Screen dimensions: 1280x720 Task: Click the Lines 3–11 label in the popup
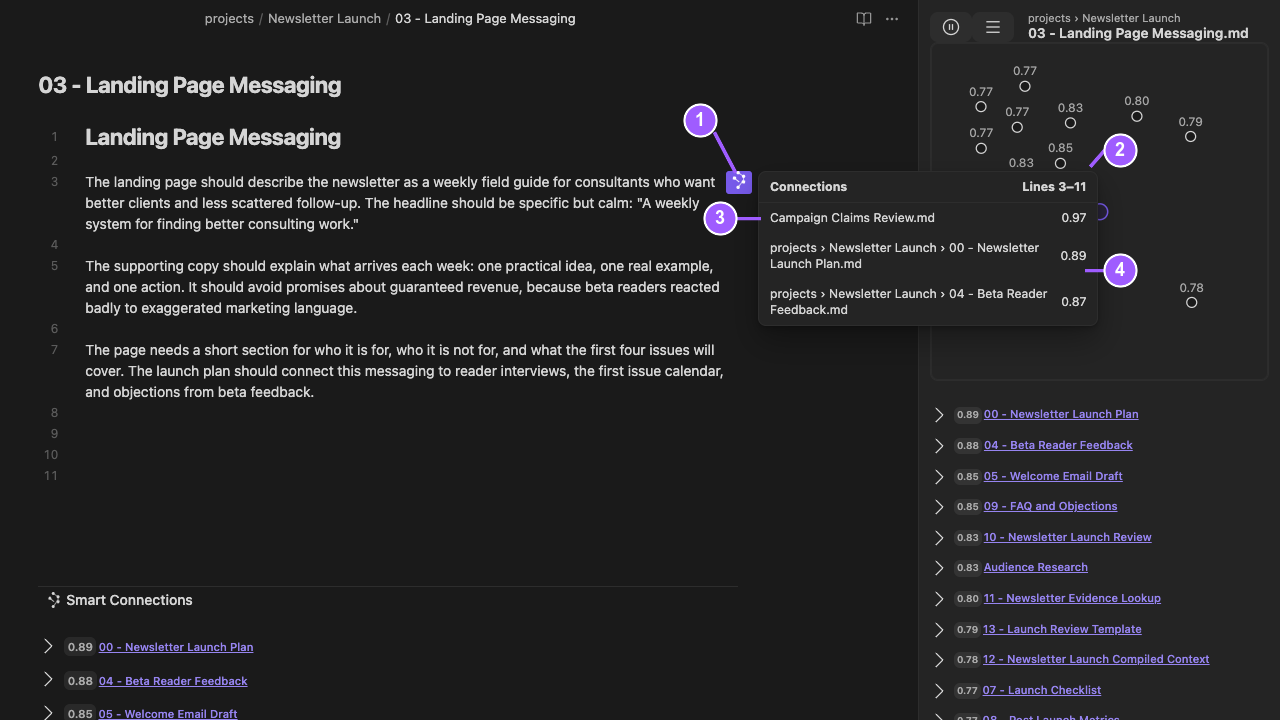[1054, 187]
